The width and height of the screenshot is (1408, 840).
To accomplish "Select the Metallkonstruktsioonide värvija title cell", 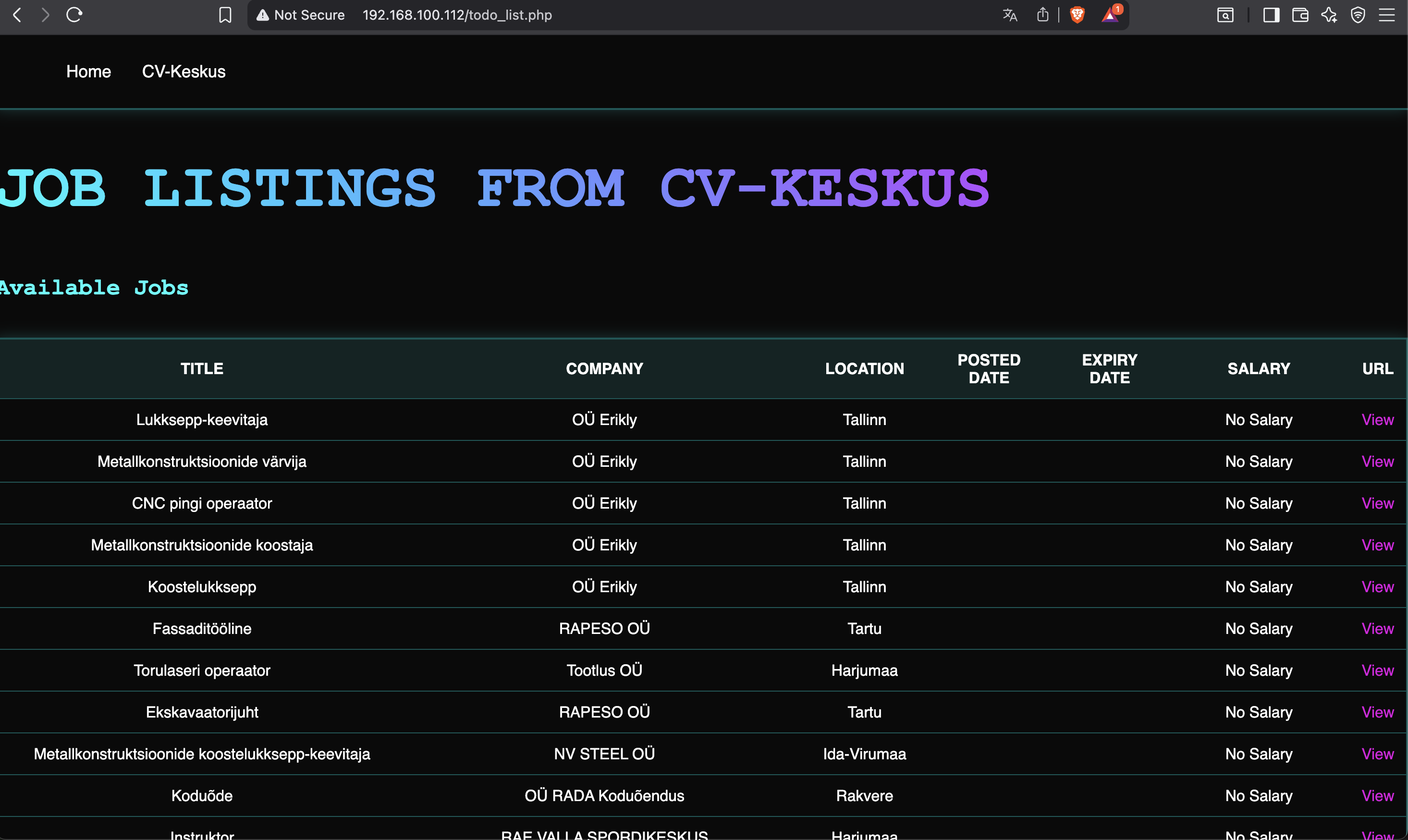I will pyautogui.click(x=202, y=462).
